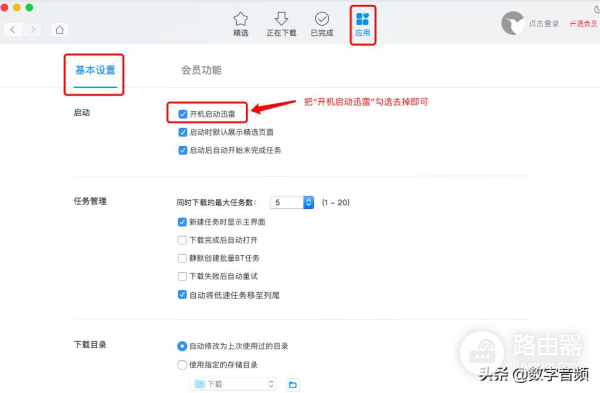Click the home icon button
The height and width of the screenshot is (393, 600).
59,29
